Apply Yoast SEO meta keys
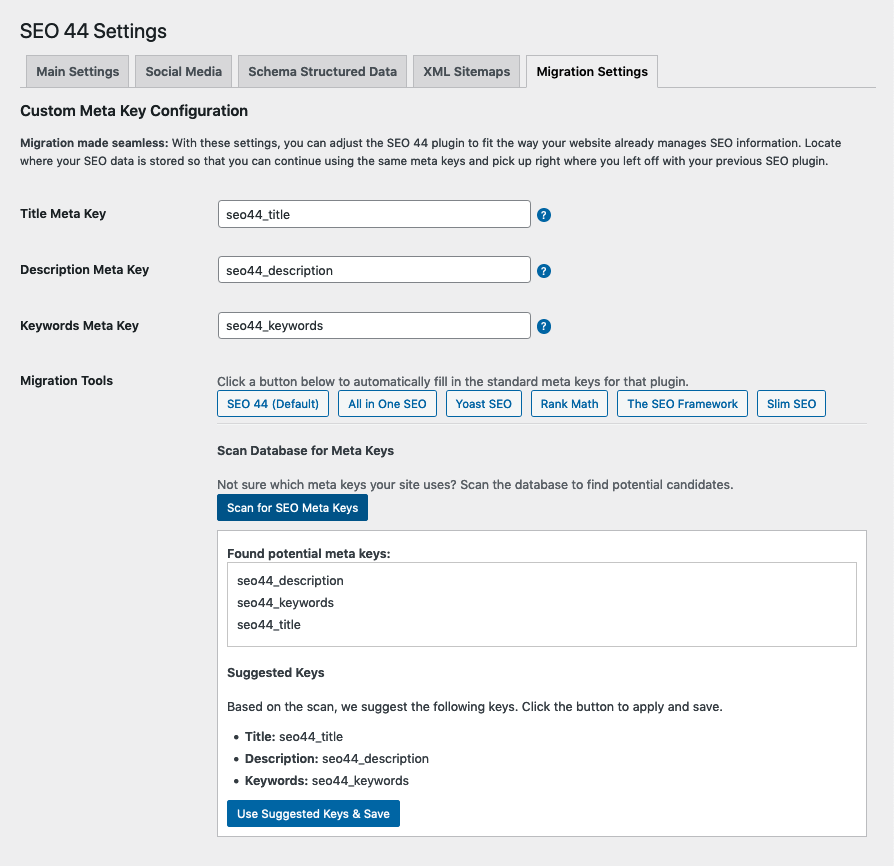The image size is (894, 866). pyautogui.click(x=484, y=404)
